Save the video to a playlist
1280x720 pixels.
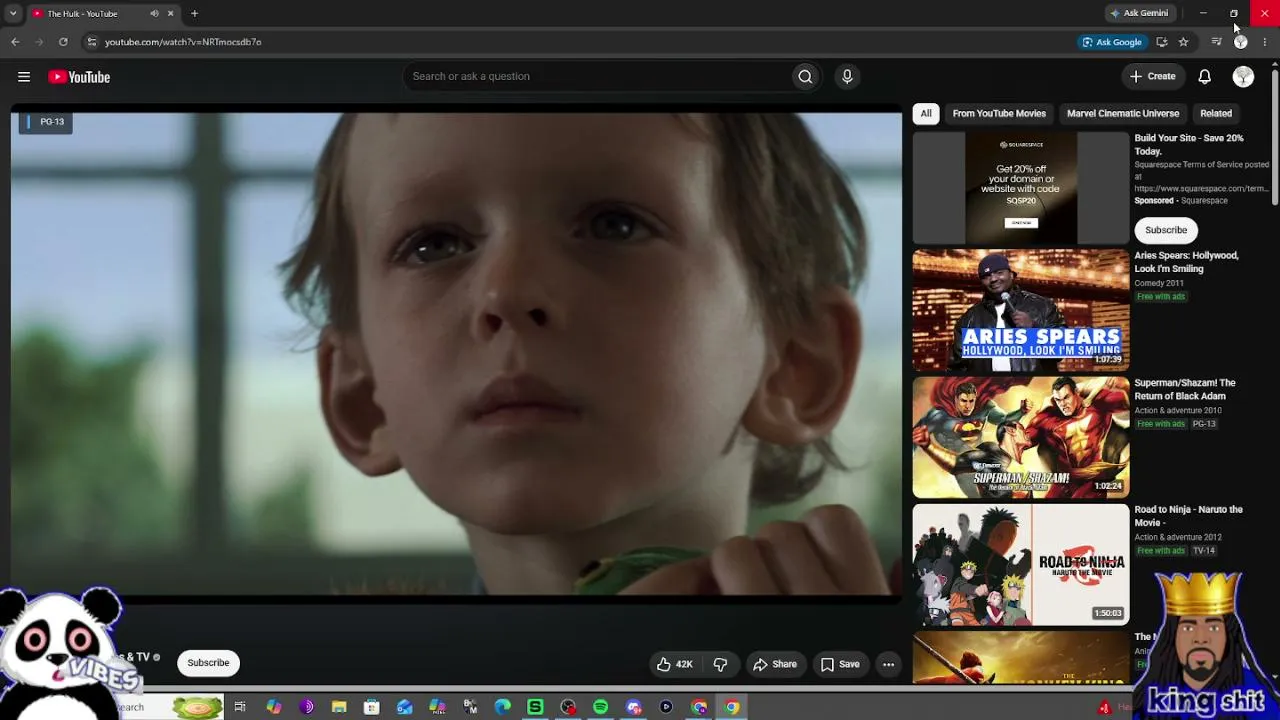(840, 664)
